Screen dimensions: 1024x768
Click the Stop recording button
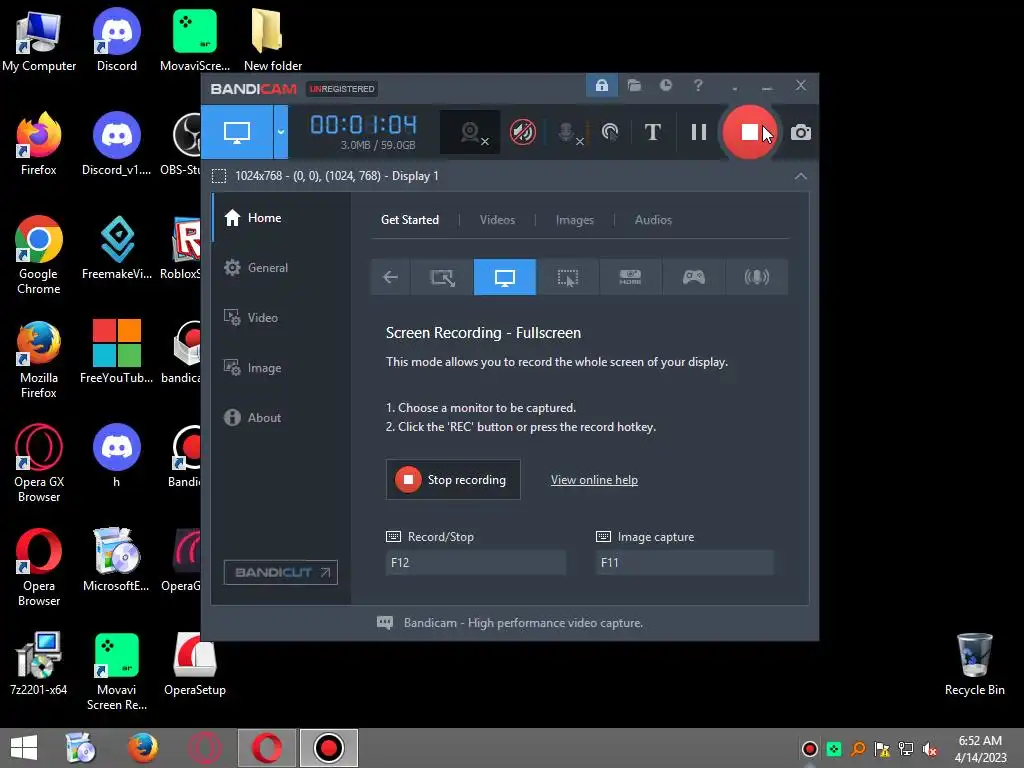coord(453,480)
